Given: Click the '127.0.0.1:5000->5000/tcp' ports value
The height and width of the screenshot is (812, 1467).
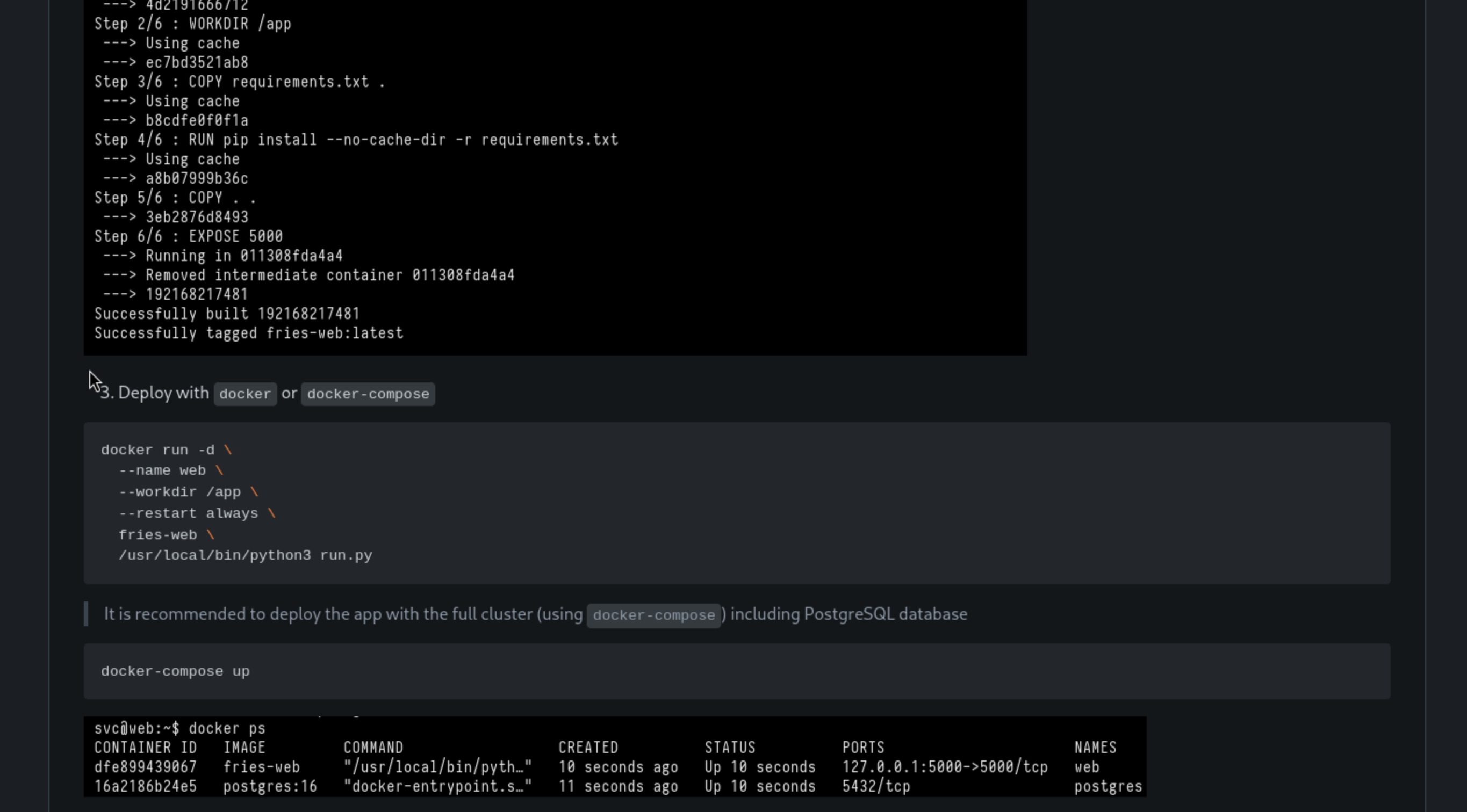Looking at the screenshot, I should pyautogui.click(x=945, y=767).
